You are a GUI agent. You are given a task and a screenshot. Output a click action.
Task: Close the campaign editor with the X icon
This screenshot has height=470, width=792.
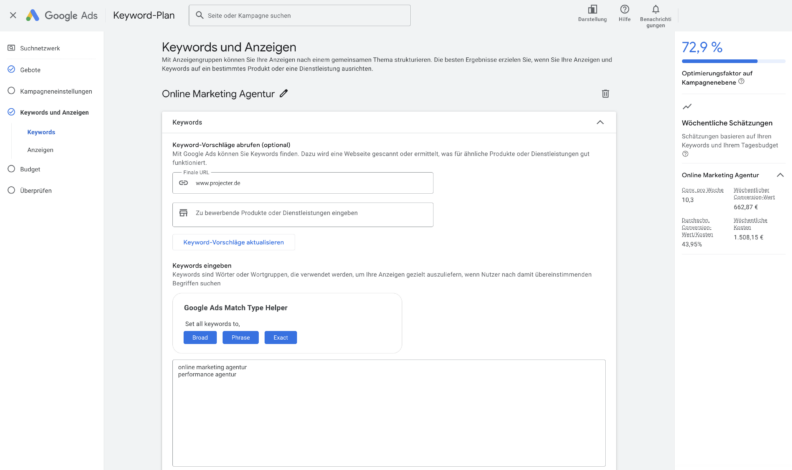[x=13, y=15]
